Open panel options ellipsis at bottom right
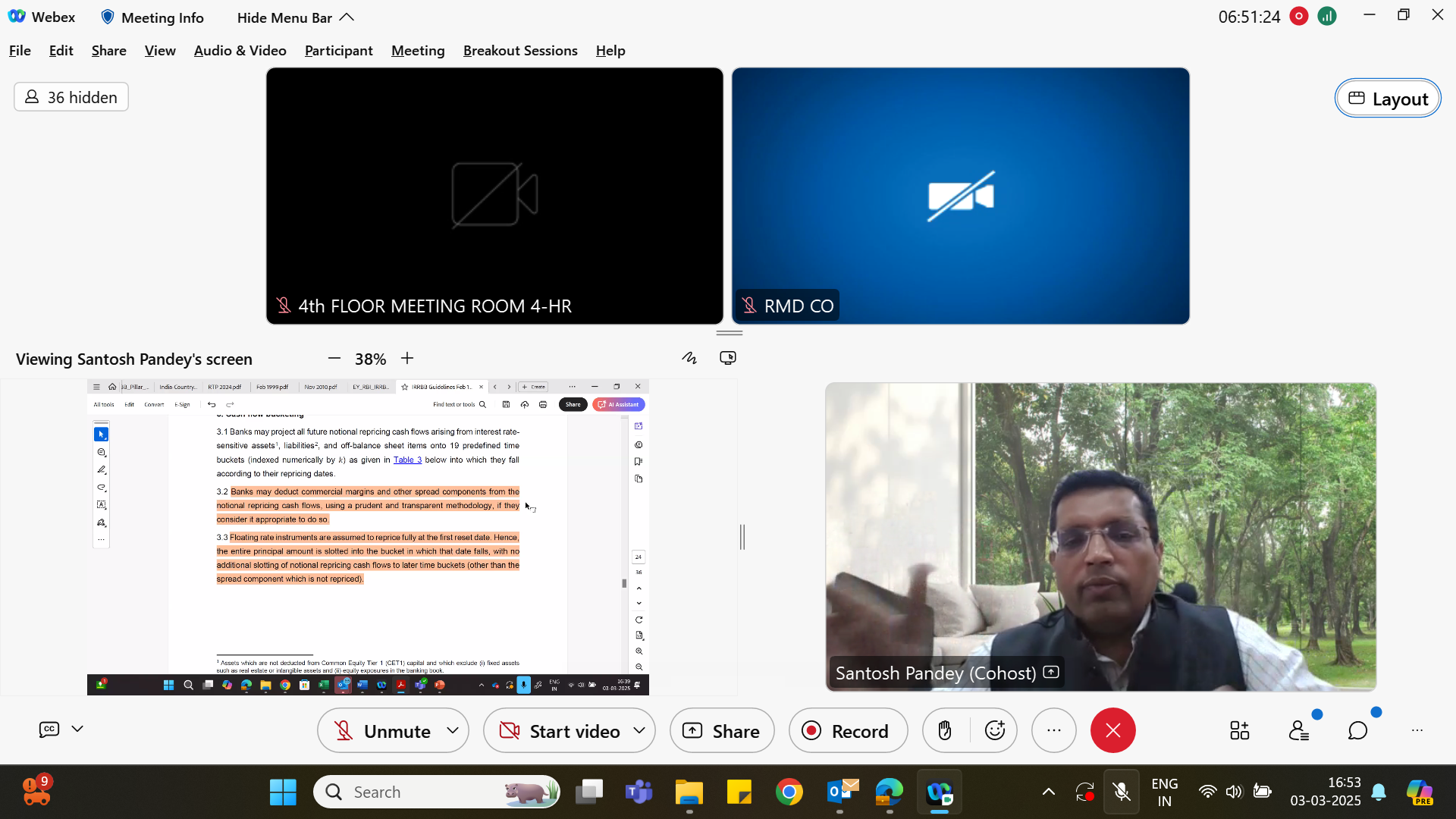 click(1417, 731)
